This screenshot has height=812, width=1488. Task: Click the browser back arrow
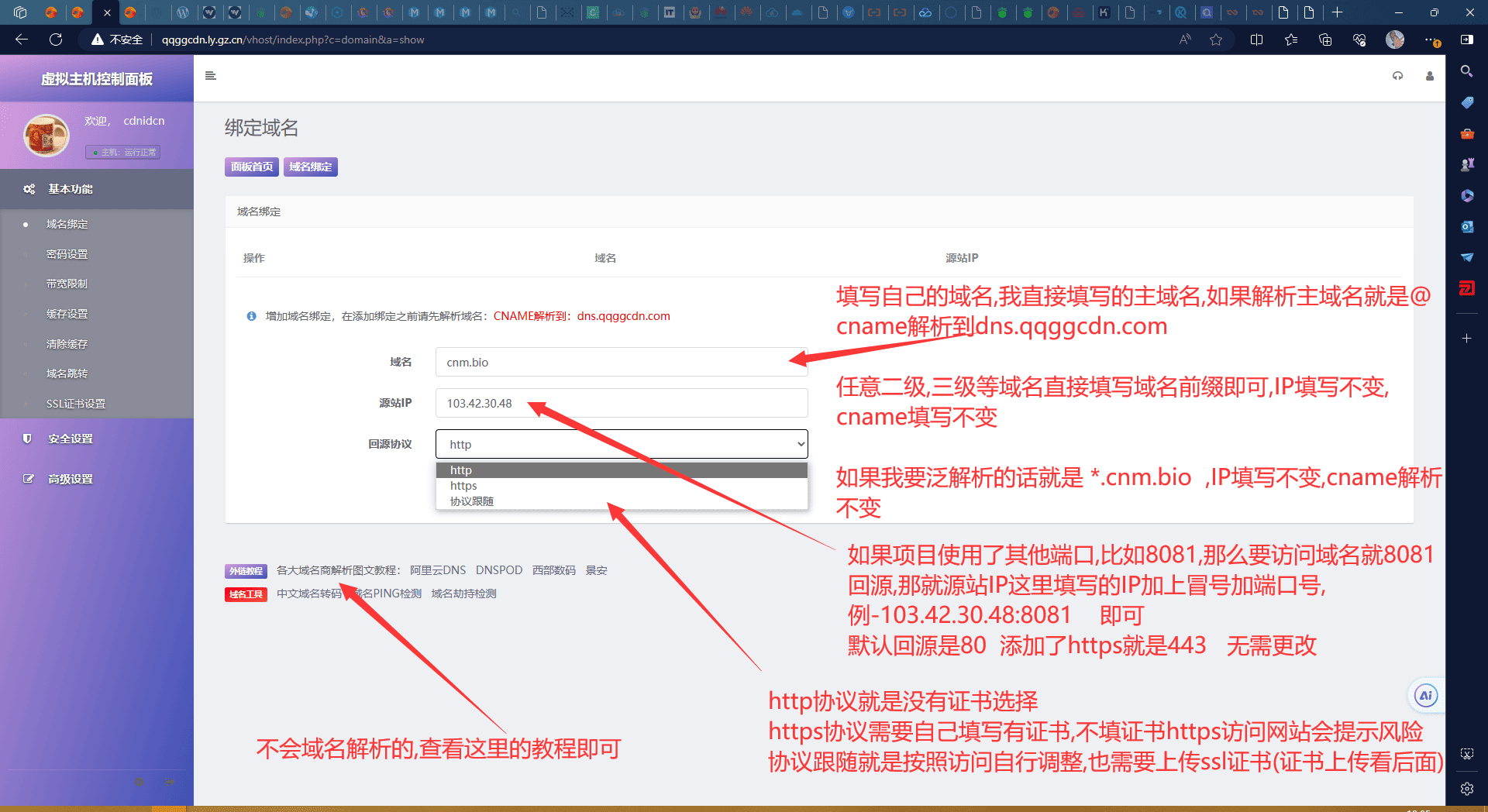pos(22,40)
